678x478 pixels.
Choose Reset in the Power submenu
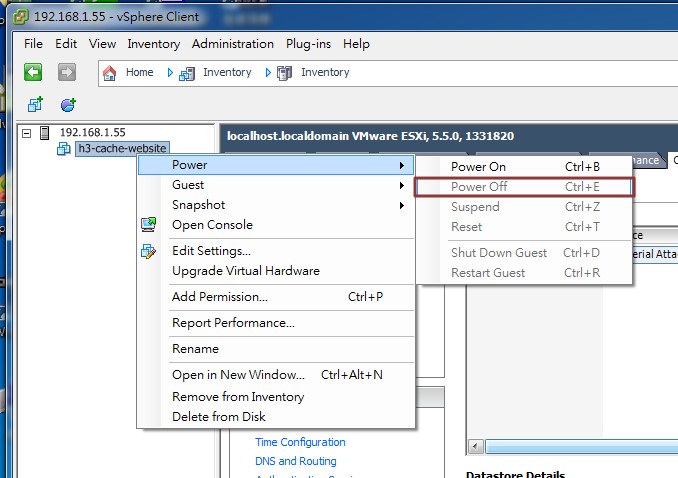tap(524, 226)
